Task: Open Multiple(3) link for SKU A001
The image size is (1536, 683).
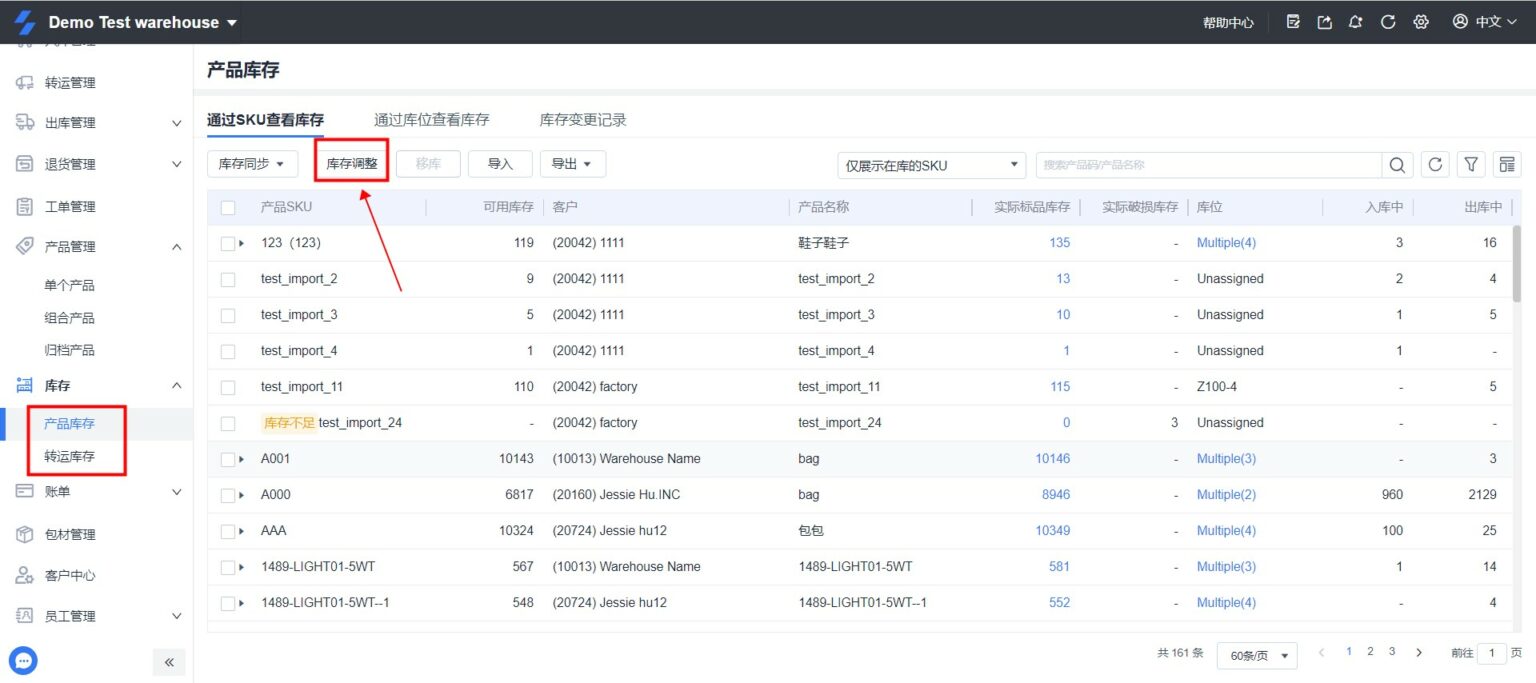Action: coord(1226,458)
